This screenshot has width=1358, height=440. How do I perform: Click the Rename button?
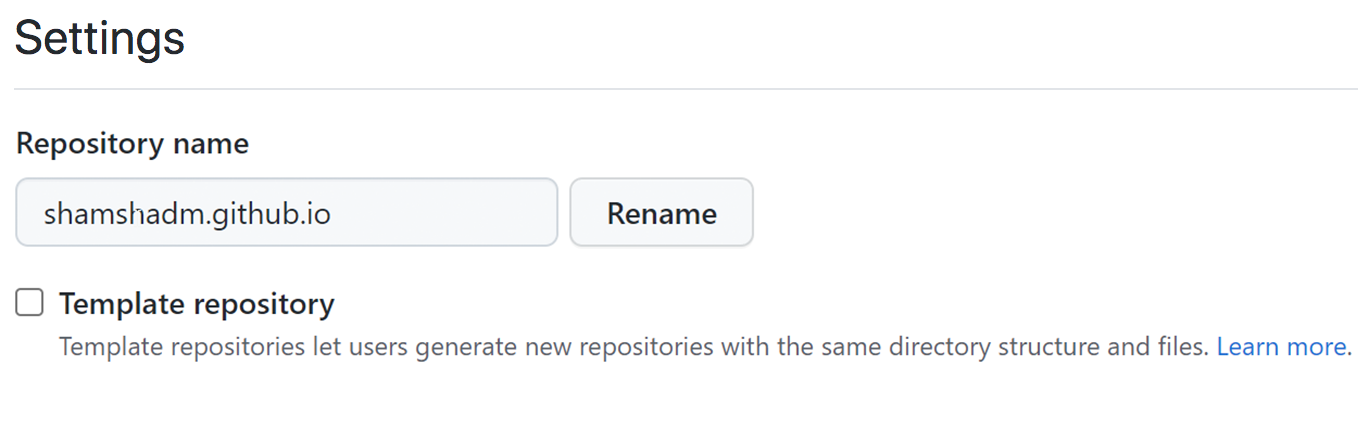point(661,212)
